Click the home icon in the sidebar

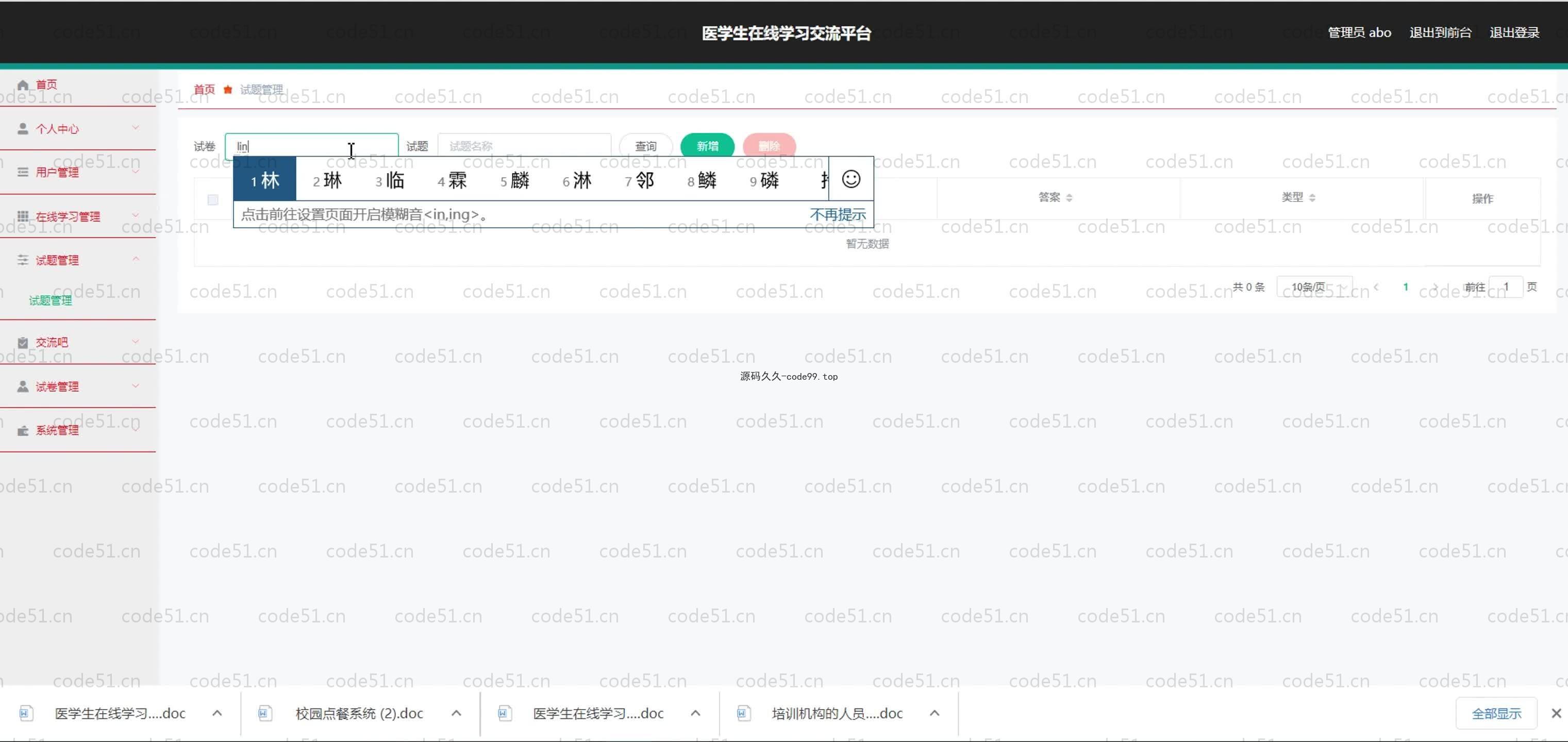pos(23,85)
